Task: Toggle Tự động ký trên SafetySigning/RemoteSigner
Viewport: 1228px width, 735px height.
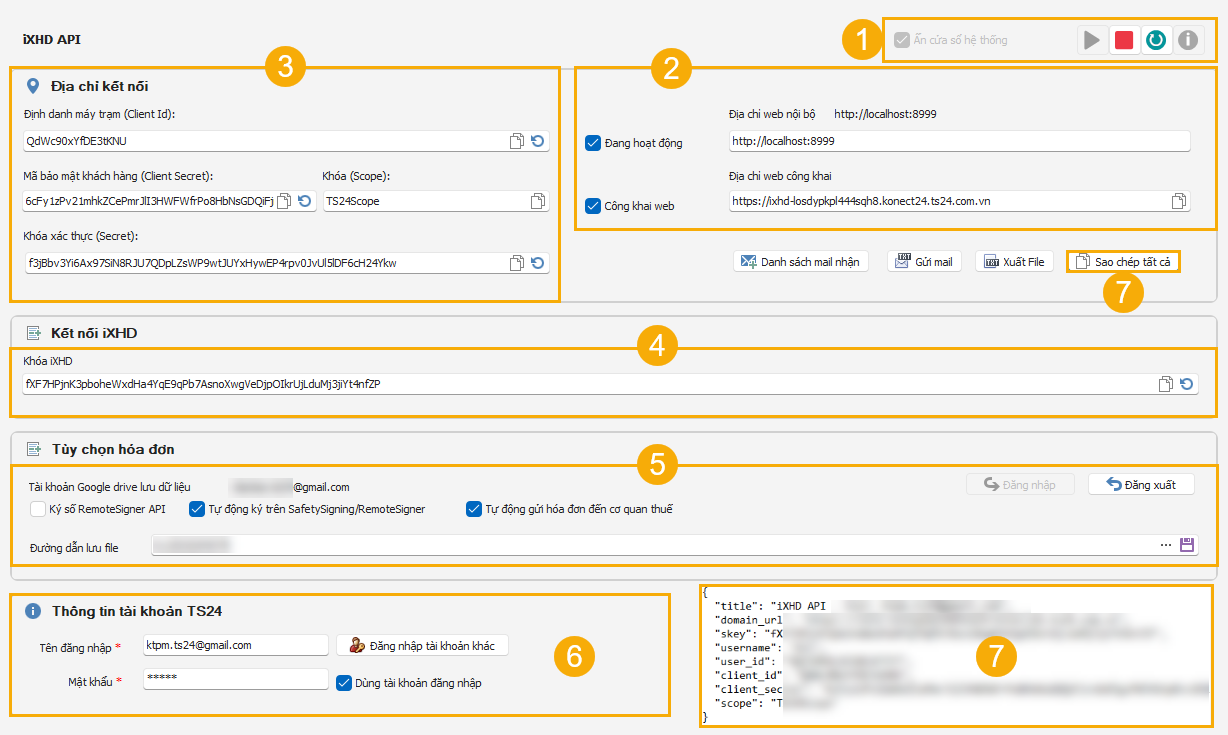Action: pyautogui.click(x=196, y=509)
